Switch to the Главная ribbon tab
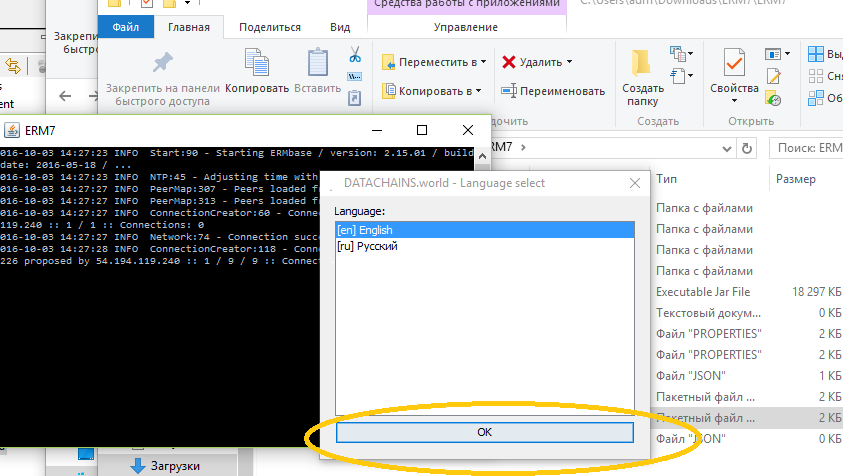The image size is (843, 476). [189, 27]
